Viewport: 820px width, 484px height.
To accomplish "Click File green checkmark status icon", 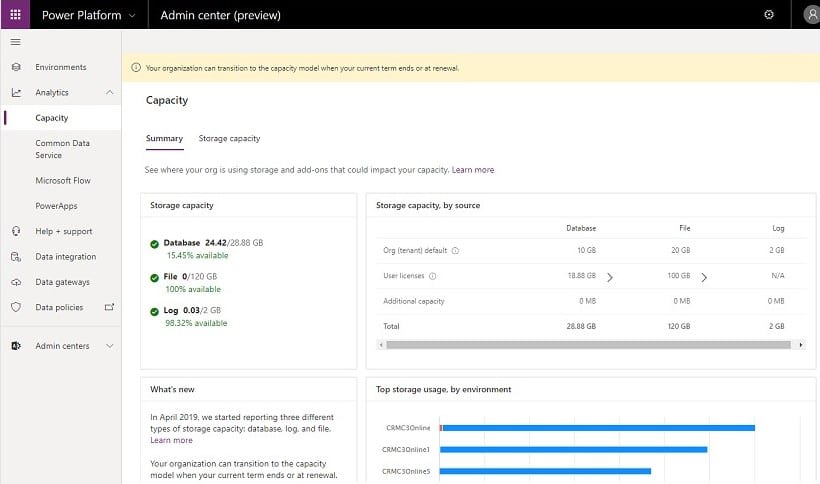I will [154, 278].
